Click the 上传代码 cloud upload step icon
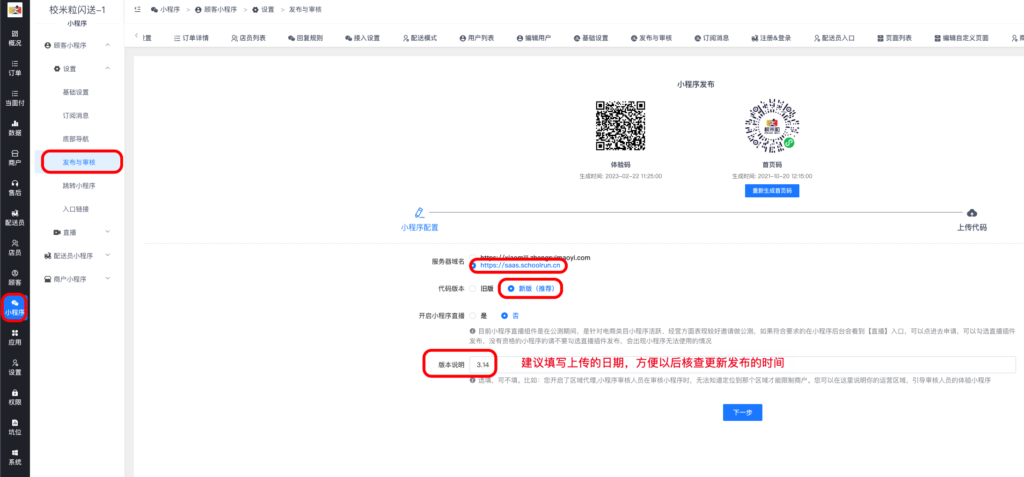The image size is (1024, 477). 972,213
